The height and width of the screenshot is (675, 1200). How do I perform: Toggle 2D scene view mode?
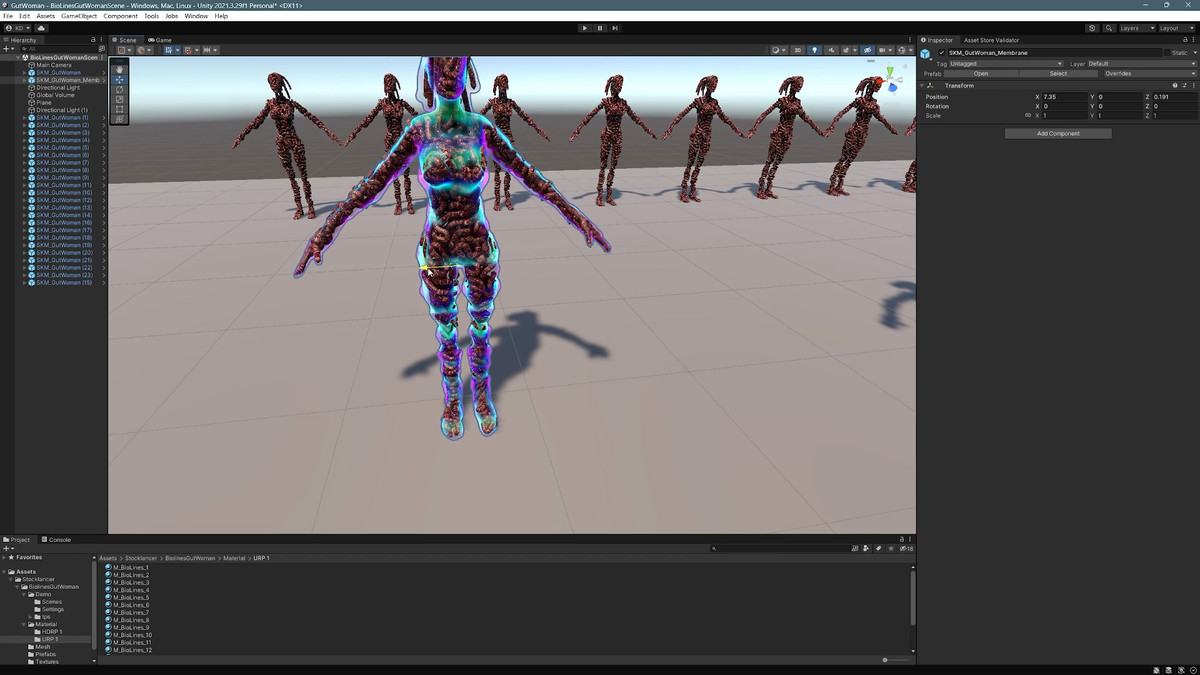[798, 50]
